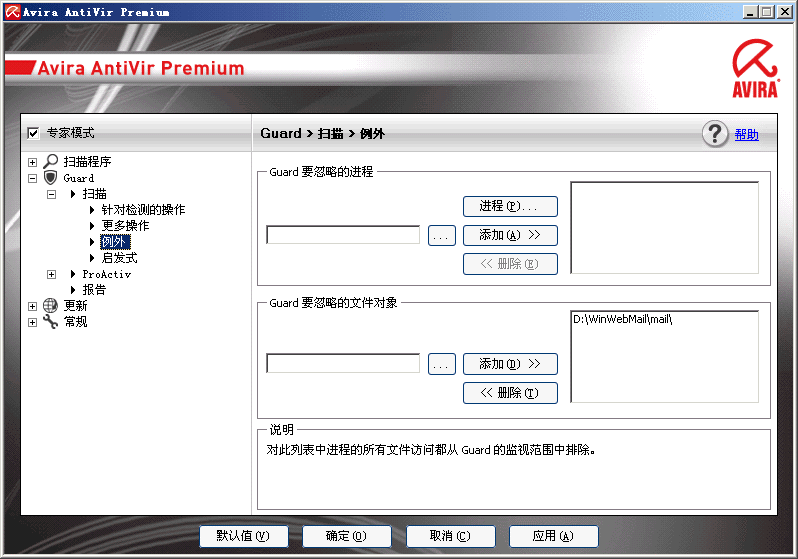Image resolution: width=798 pixels, height=559 pixels.
Task: Click 添加(A) >> to add process
Action: [510, 235]
